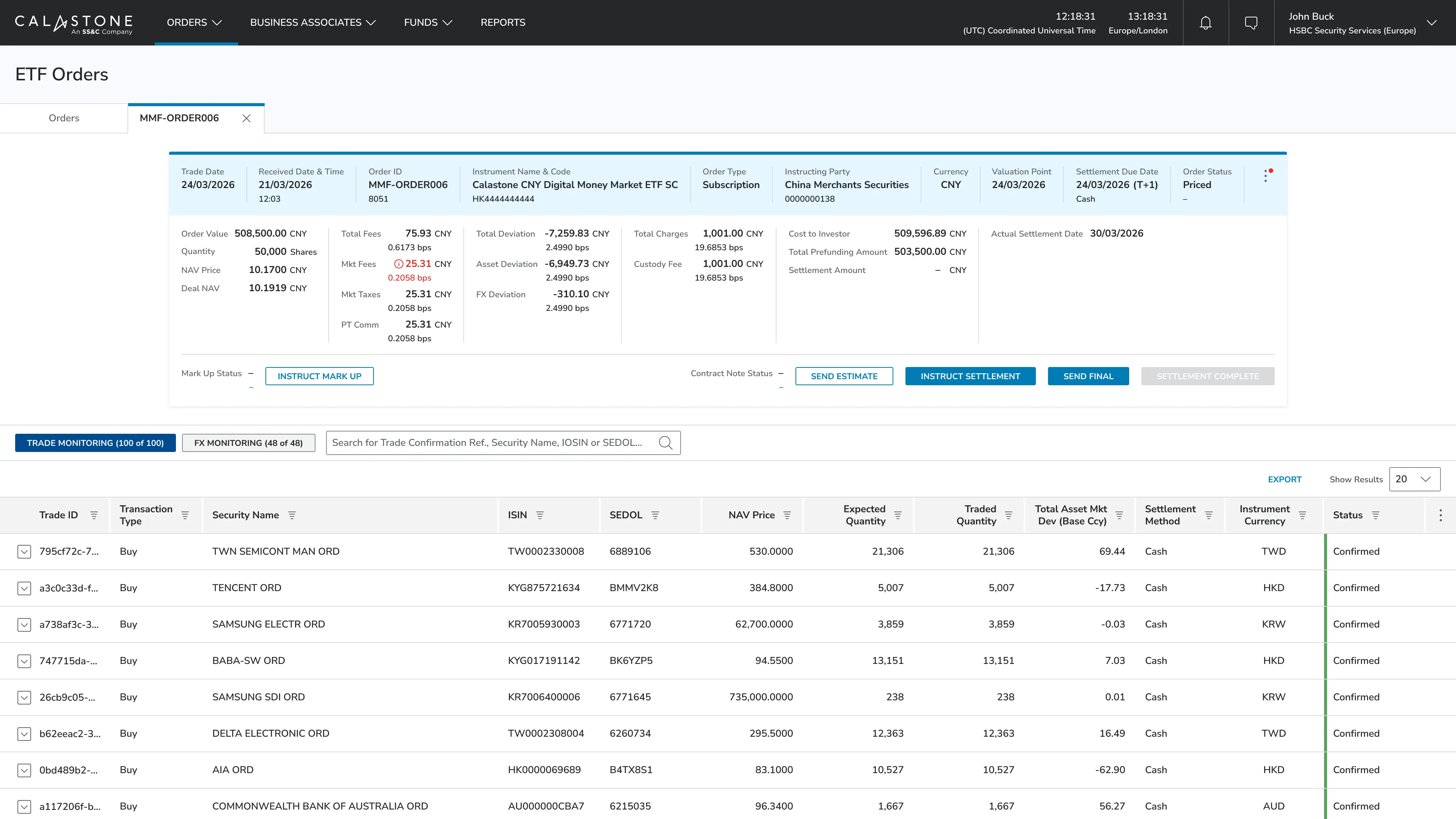
Task: Filter the Security Name column
Action: pos(292,515)
